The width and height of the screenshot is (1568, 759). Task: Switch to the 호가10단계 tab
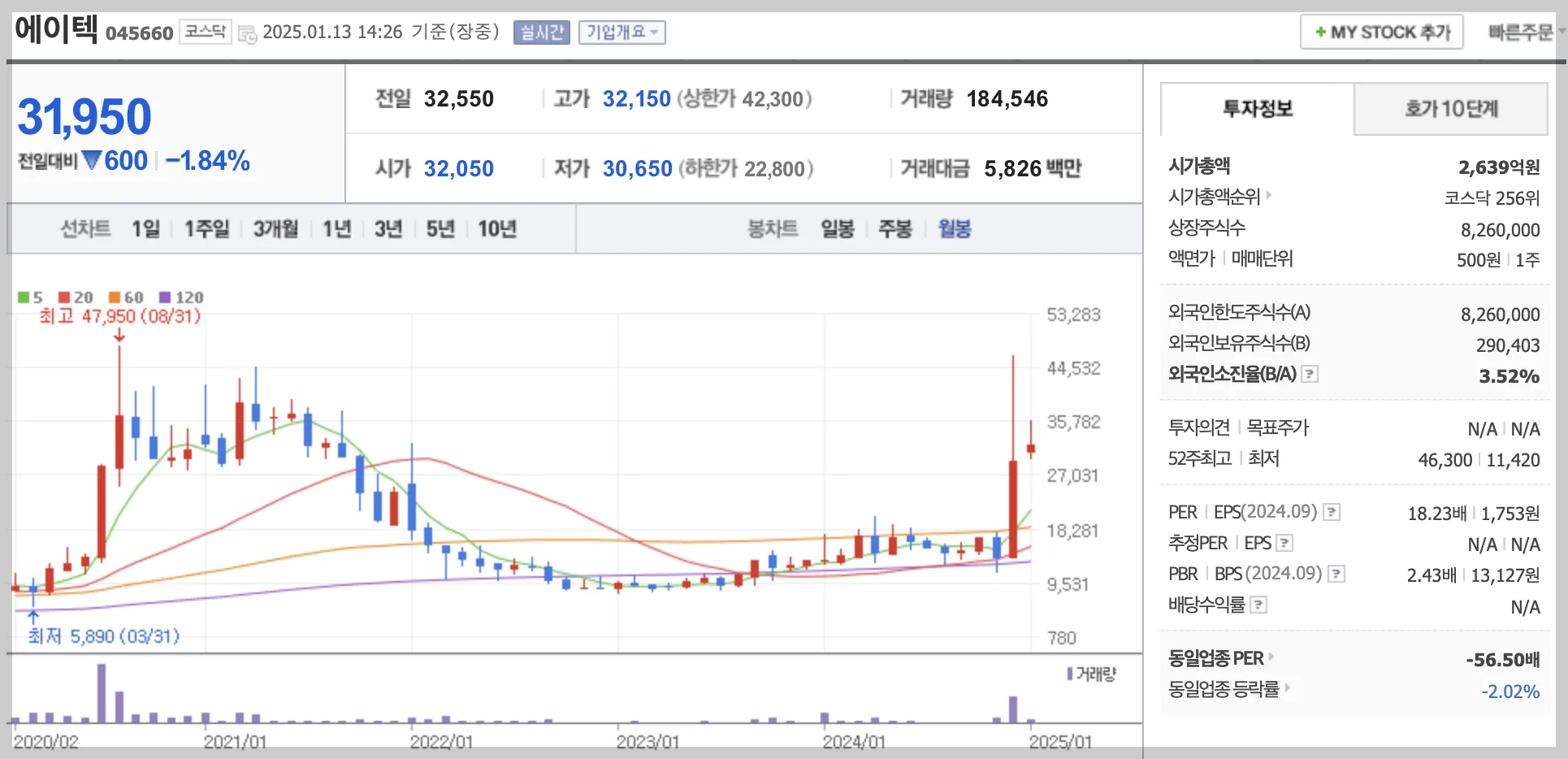point(1451,109)
